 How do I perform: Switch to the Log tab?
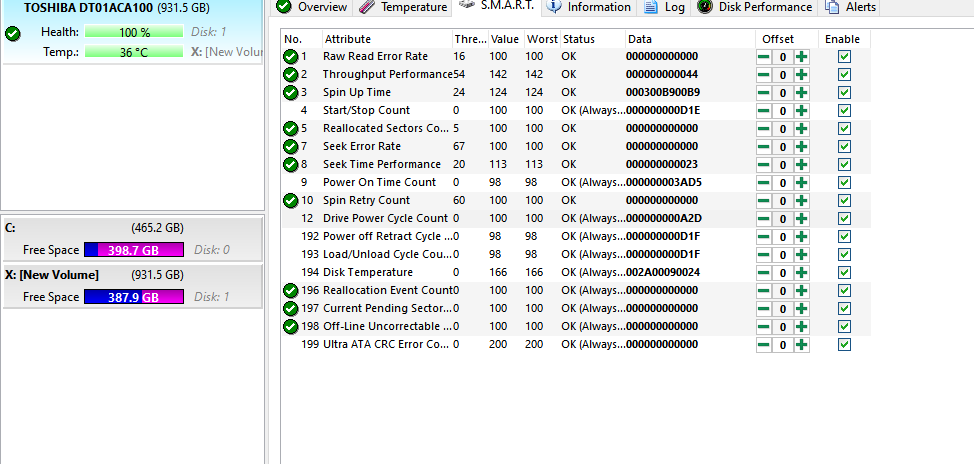pyautogui.click(x=664, y=7)
